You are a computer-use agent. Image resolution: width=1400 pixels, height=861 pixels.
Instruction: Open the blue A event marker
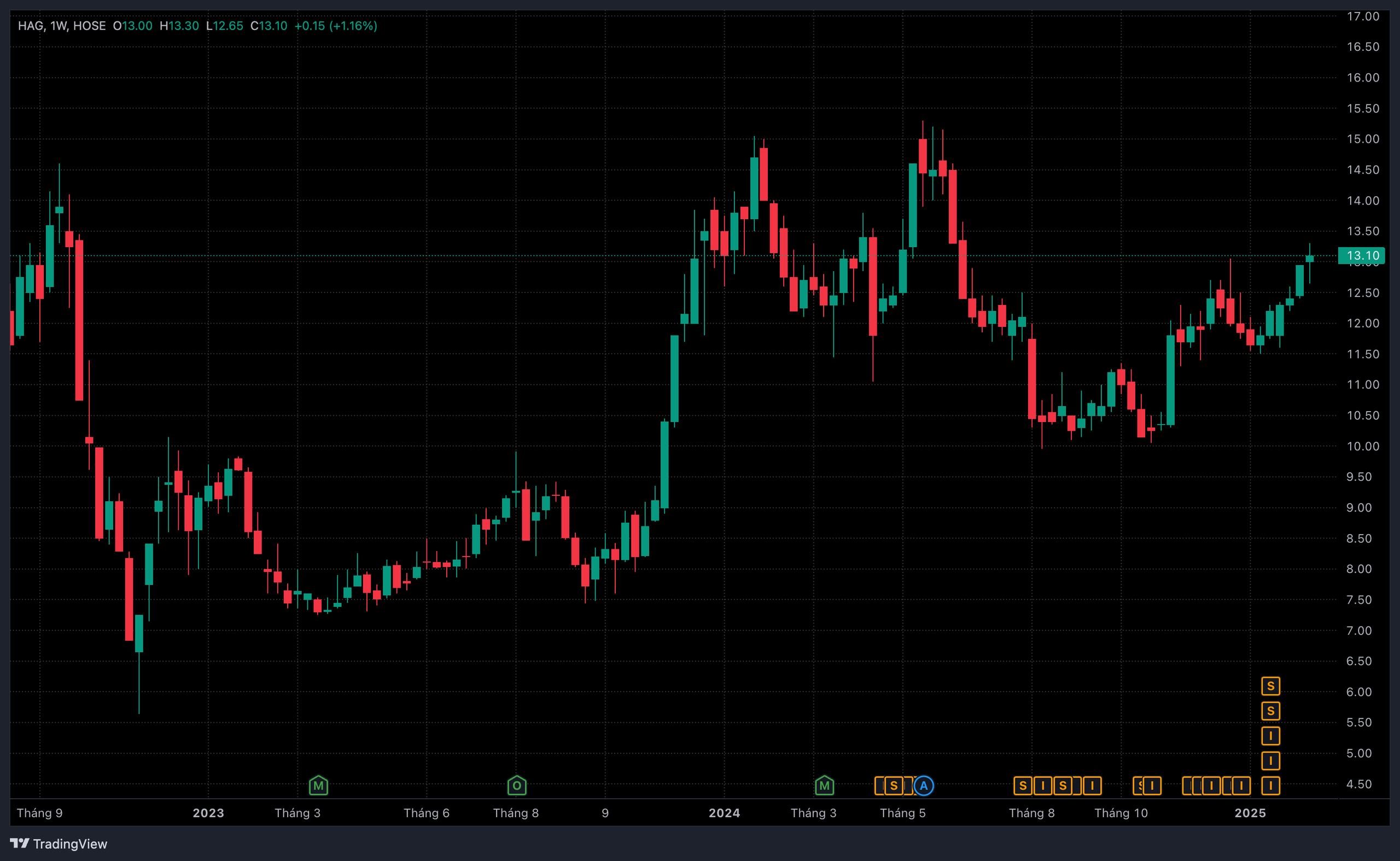click(923, 786)
